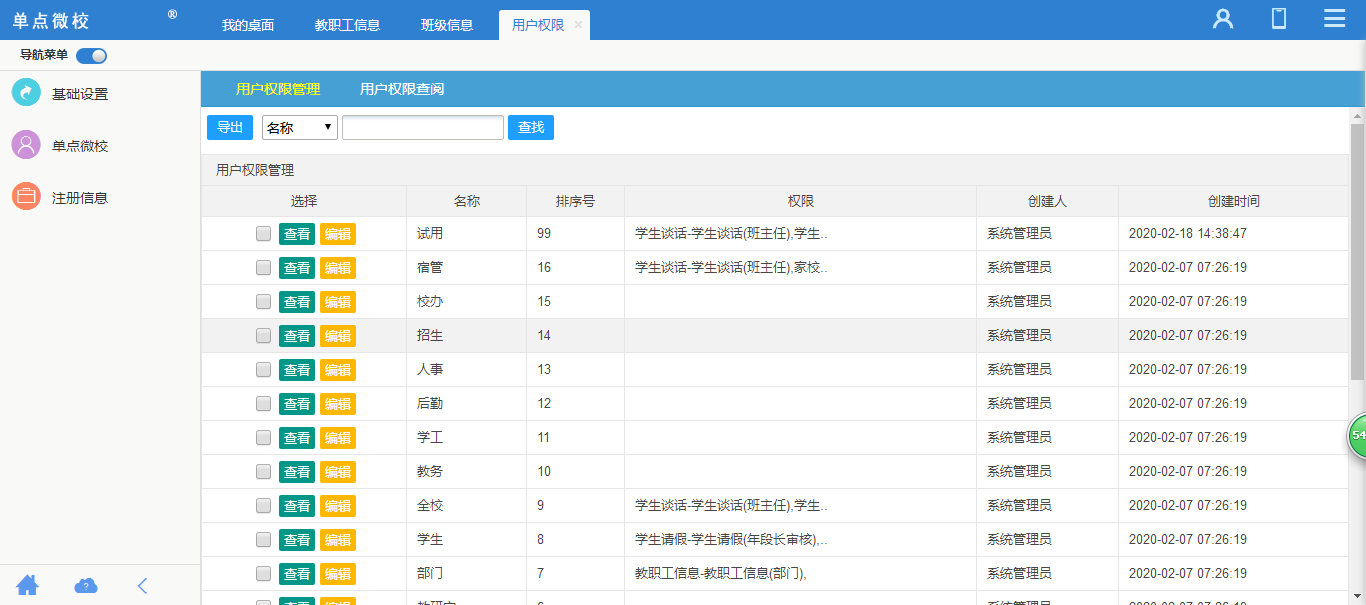Click the 查找 search button
This screenshot has height=605, width=1366.
click(x=531, y=128)
